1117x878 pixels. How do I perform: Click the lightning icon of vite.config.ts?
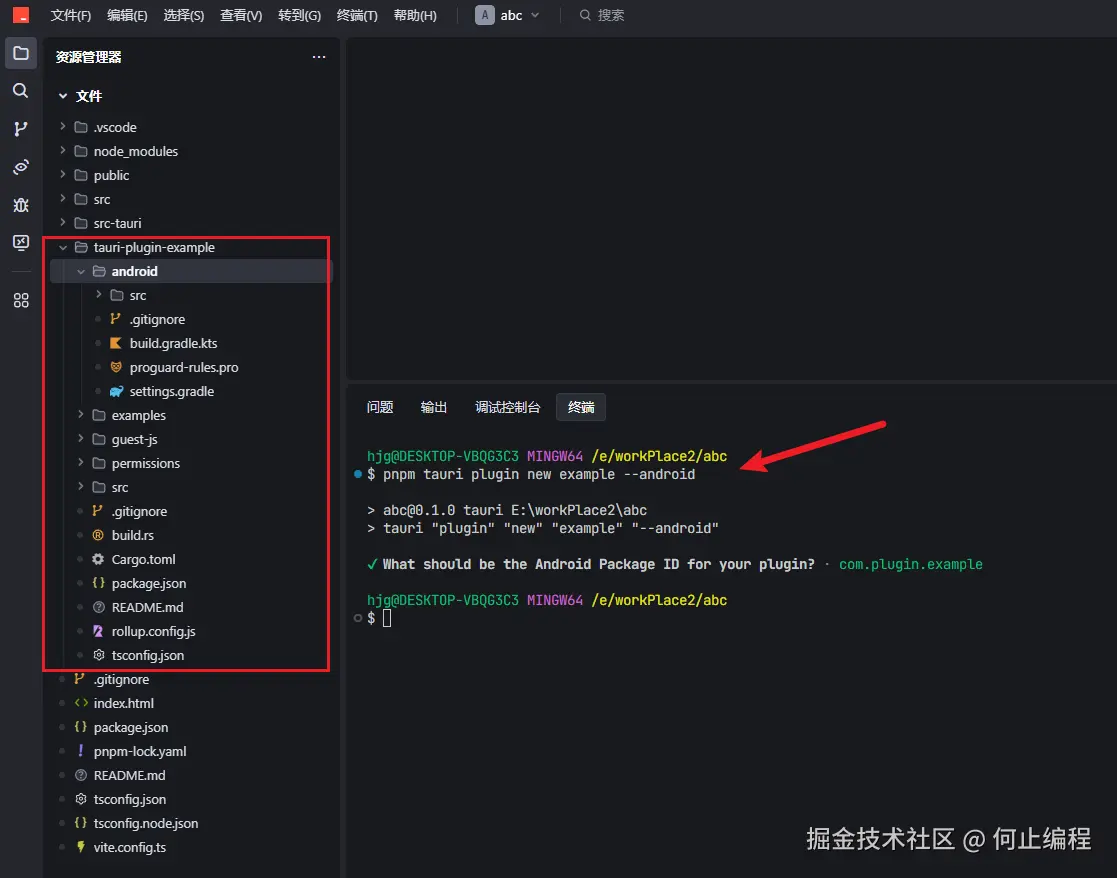tap(80, 847)
